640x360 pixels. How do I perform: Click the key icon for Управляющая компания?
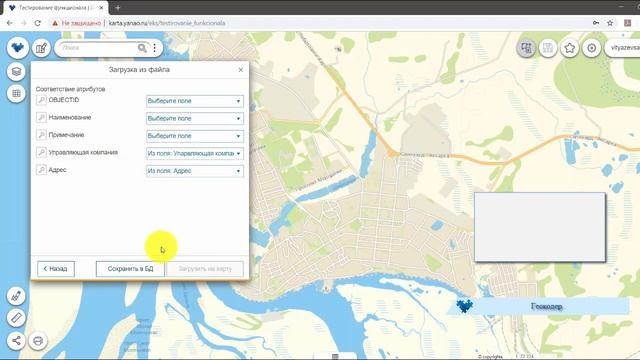(x=41, y=153)
